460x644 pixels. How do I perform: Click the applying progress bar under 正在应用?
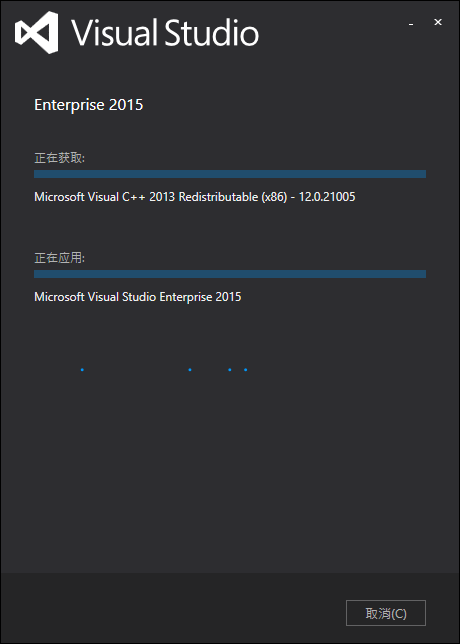click(230, 274)
